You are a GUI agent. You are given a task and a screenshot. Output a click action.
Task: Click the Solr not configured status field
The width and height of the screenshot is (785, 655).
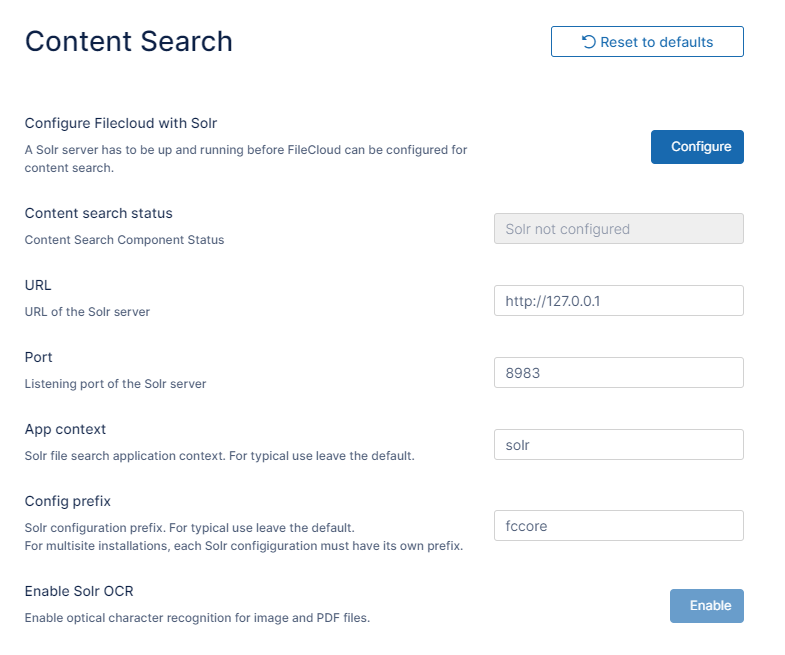[618, 229]
